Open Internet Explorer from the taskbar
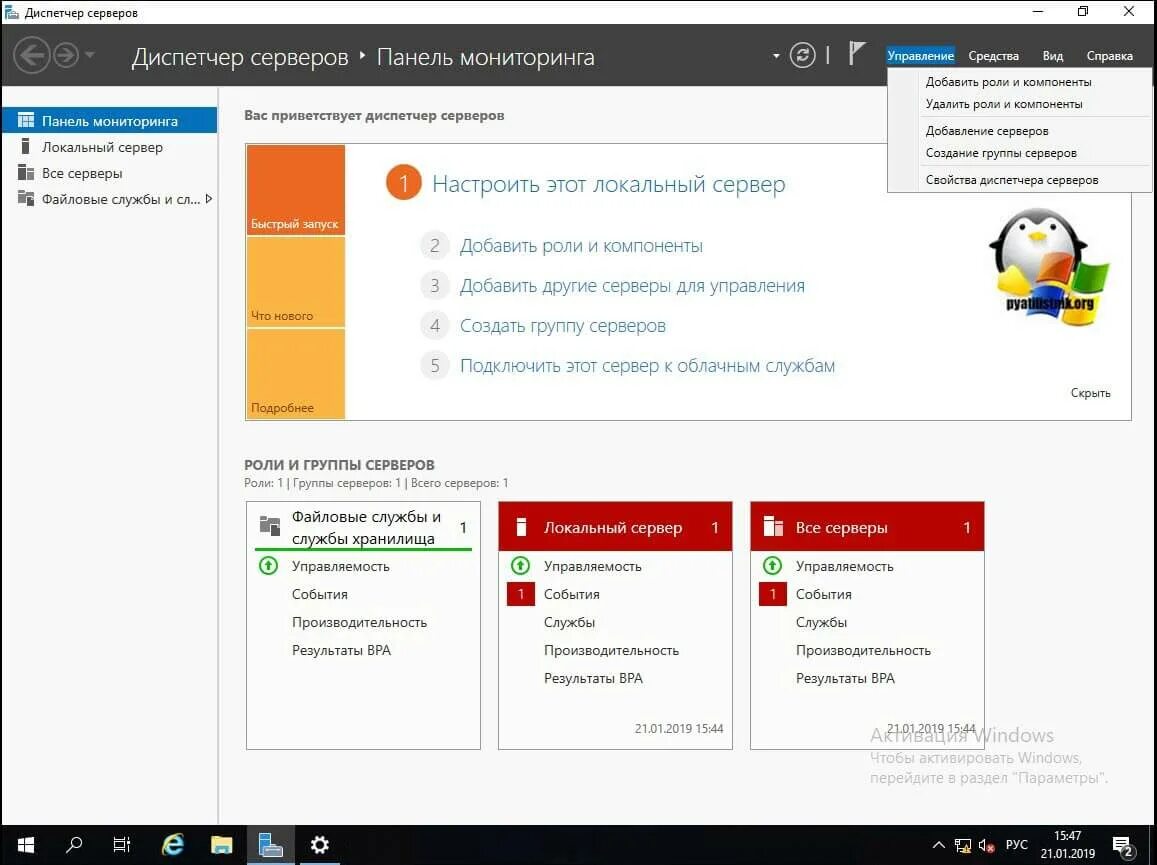The height and width of the screenshot is (865, 1157). point(171,845)
